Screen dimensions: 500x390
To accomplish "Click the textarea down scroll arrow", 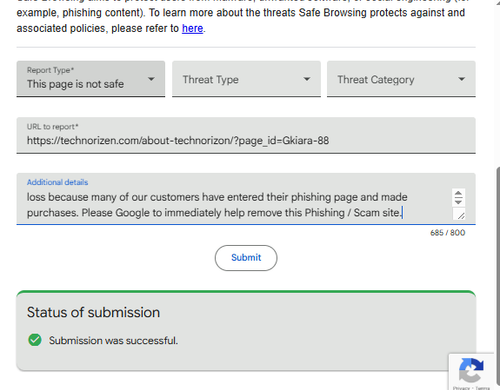I will click(x=458, y=202).
